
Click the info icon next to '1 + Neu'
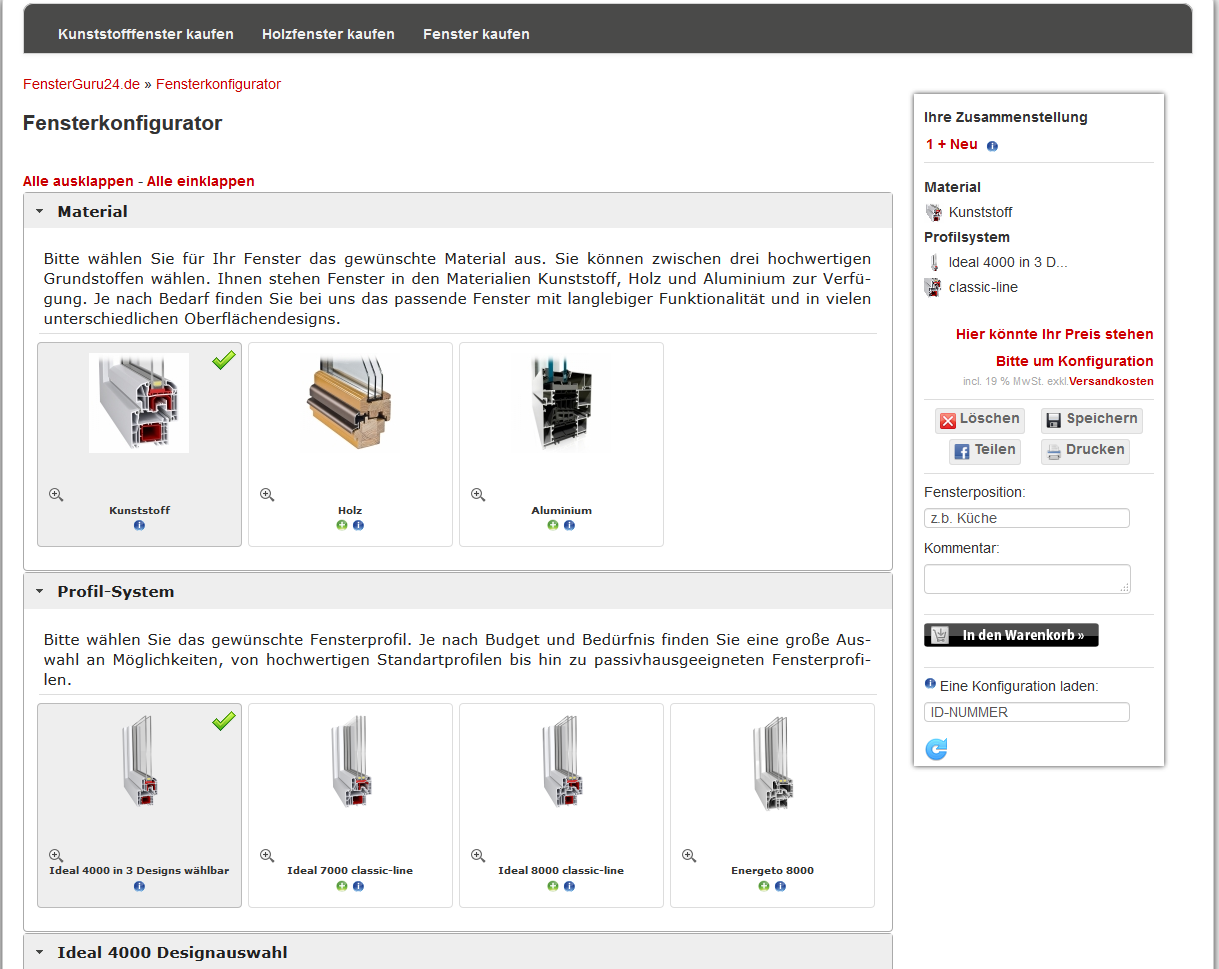coord(992,146)
